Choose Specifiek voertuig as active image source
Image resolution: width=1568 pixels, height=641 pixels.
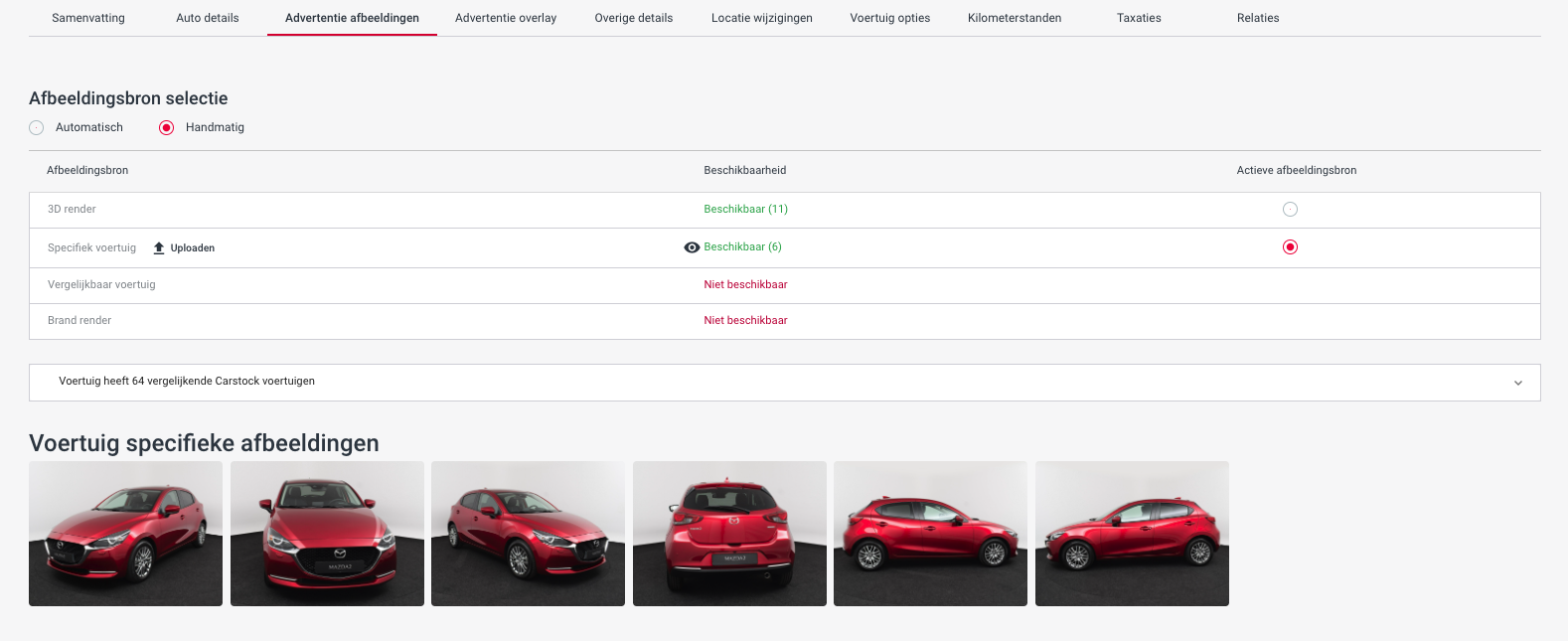1290,247
